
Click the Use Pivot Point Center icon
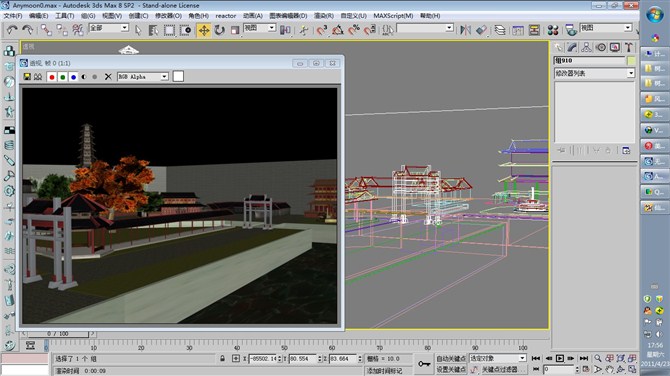pos(285,30)
